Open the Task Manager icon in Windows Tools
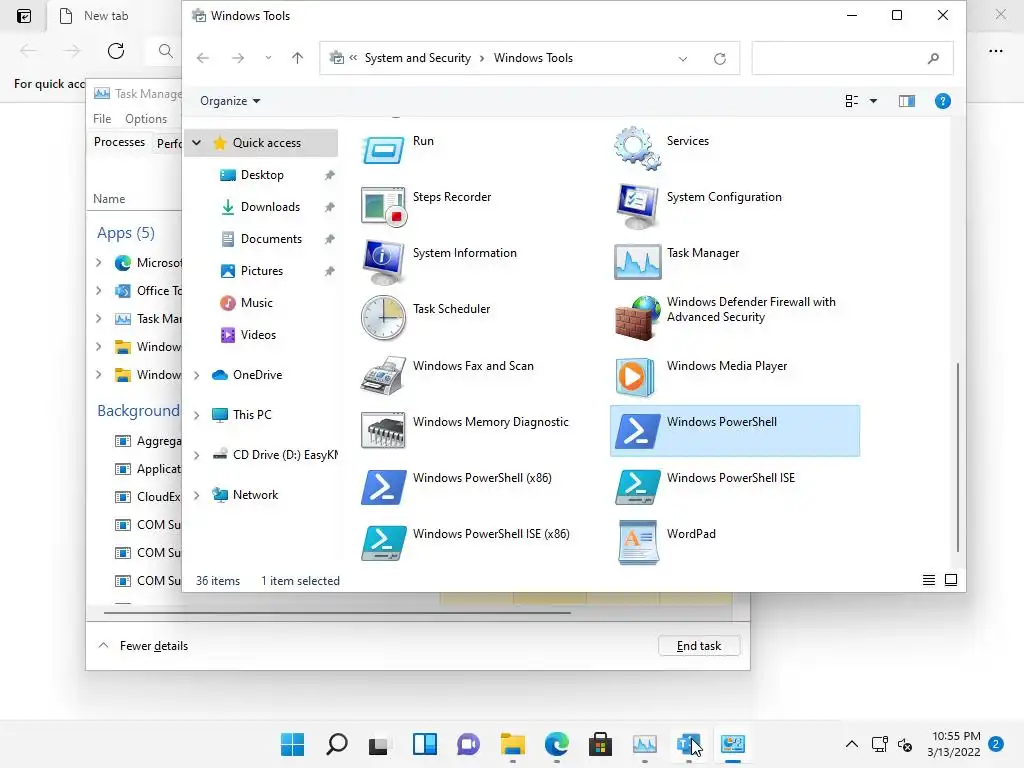The width and height of the screenshot is (1024, 768). 637,262
